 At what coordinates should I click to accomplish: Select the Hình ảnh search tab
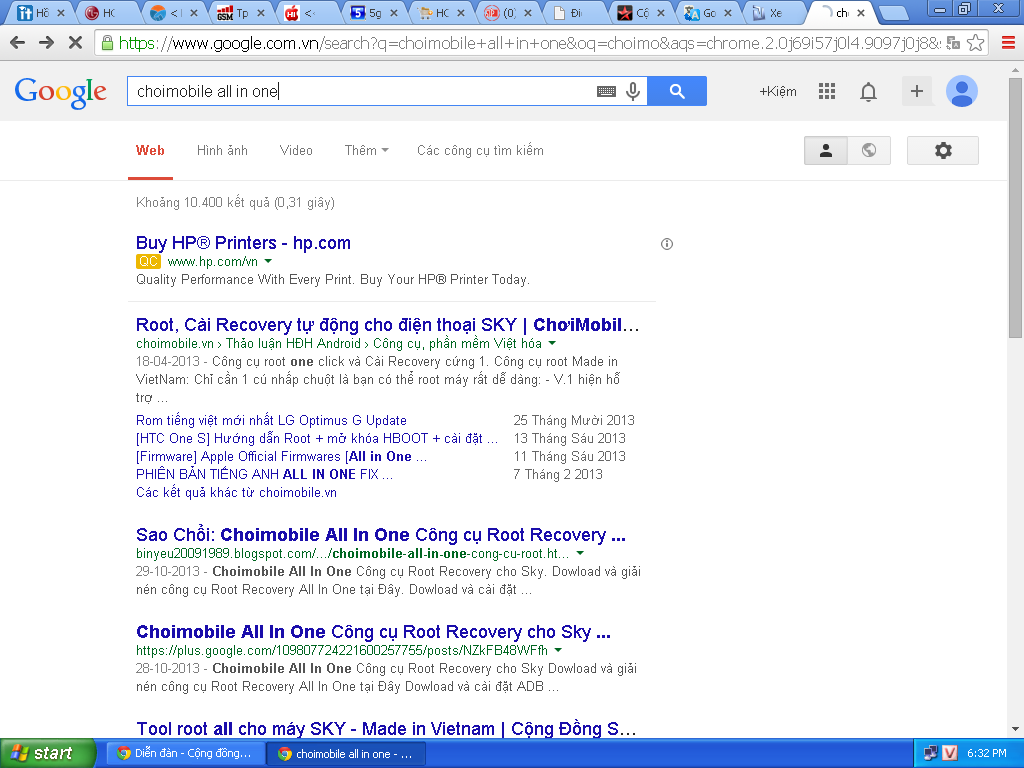[x=222, y=150]
